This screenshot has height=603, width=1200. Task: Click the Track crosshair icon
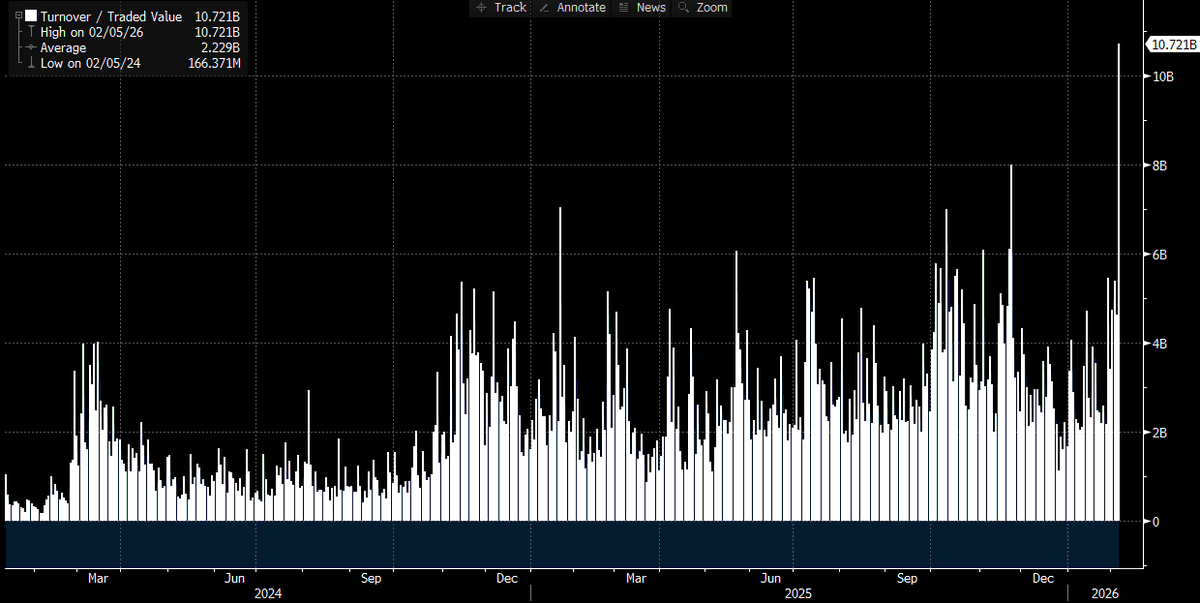pyautogui.click(x=482, y=8)
